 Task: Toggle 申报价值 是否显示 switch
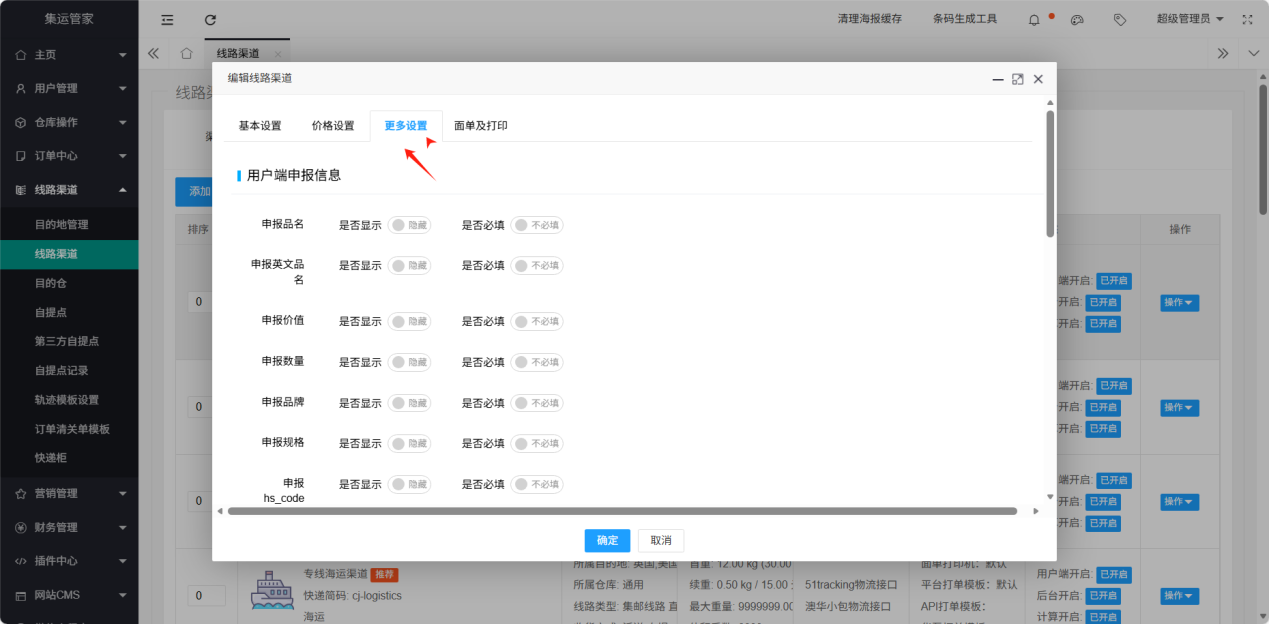409,321
